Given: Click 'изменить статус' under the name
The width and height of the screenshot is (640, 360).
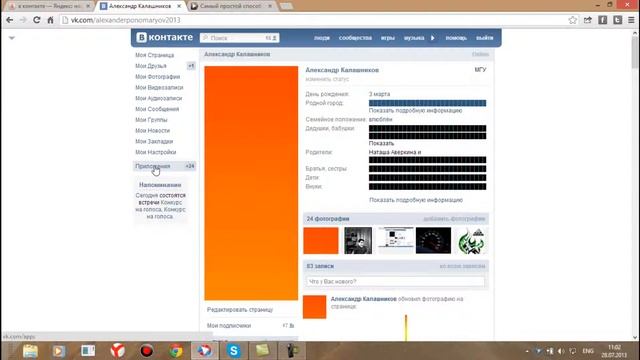Looking at the screenshot, I should tap(327, 79).
